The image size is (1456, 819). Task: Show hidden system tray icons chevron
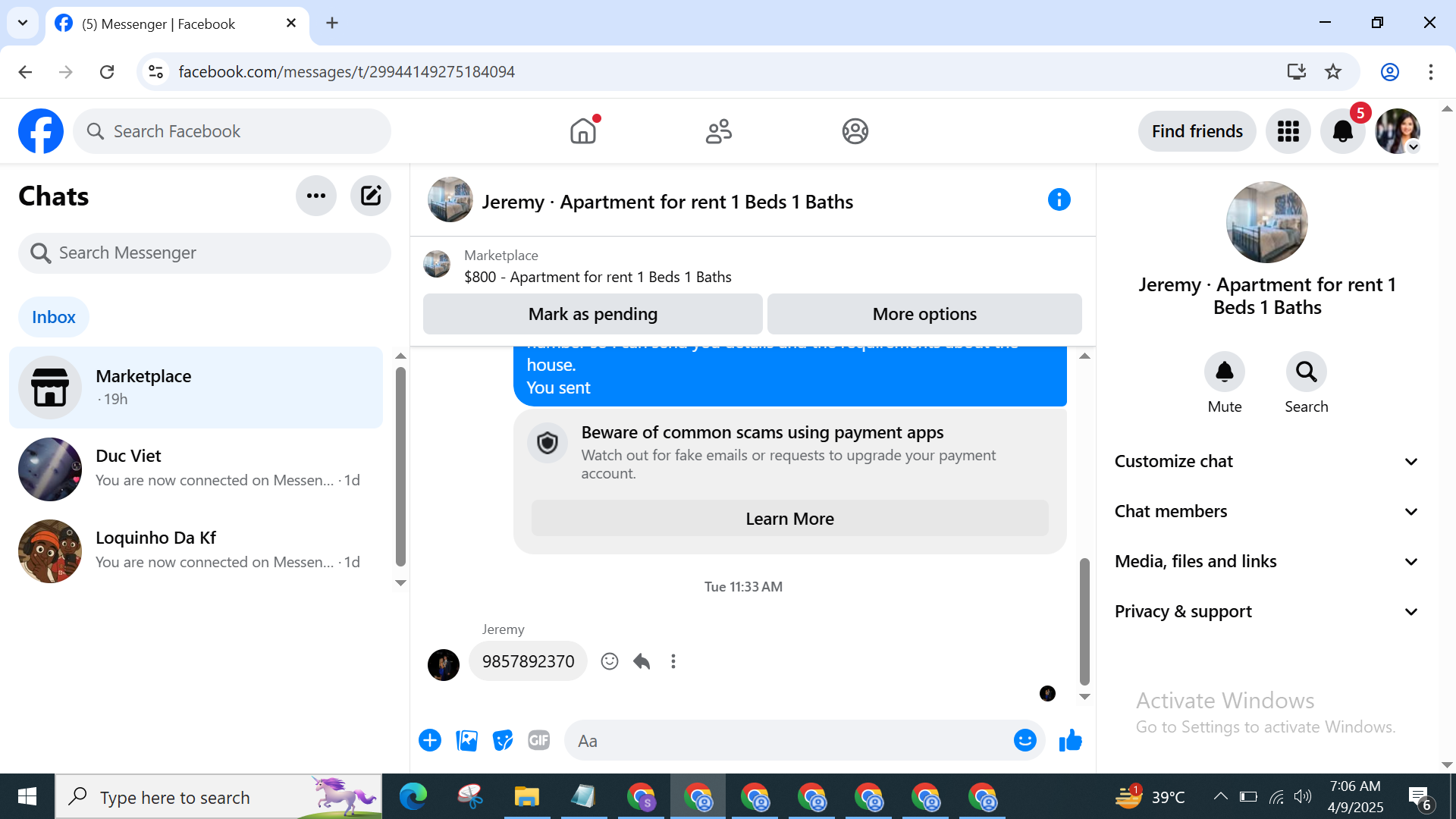click(1220, 796)
